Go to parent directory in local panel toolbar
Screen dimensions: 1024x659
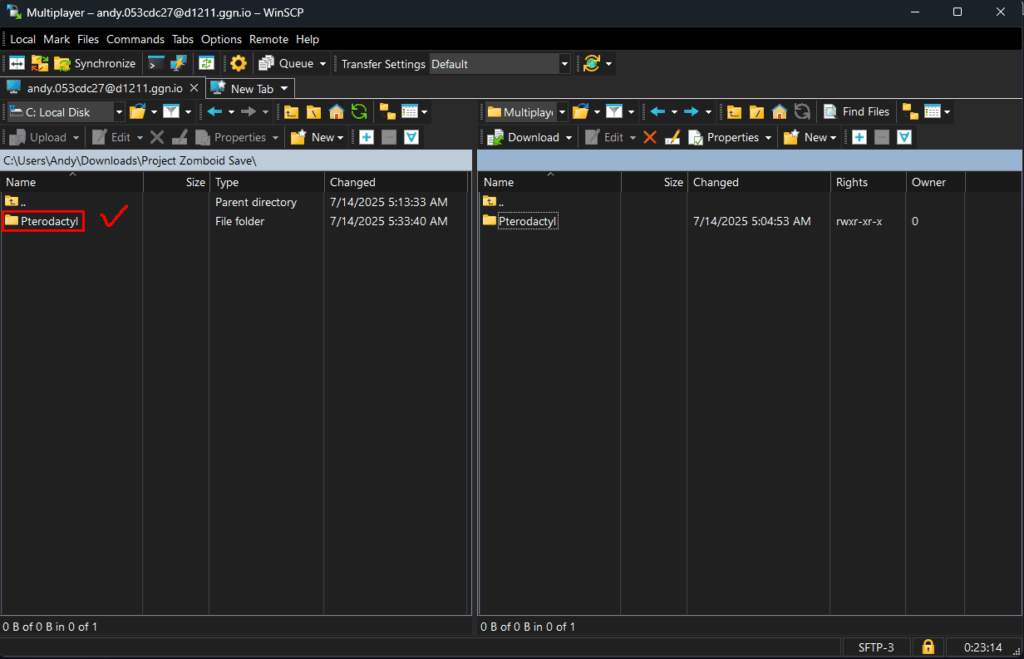[291, 112]
